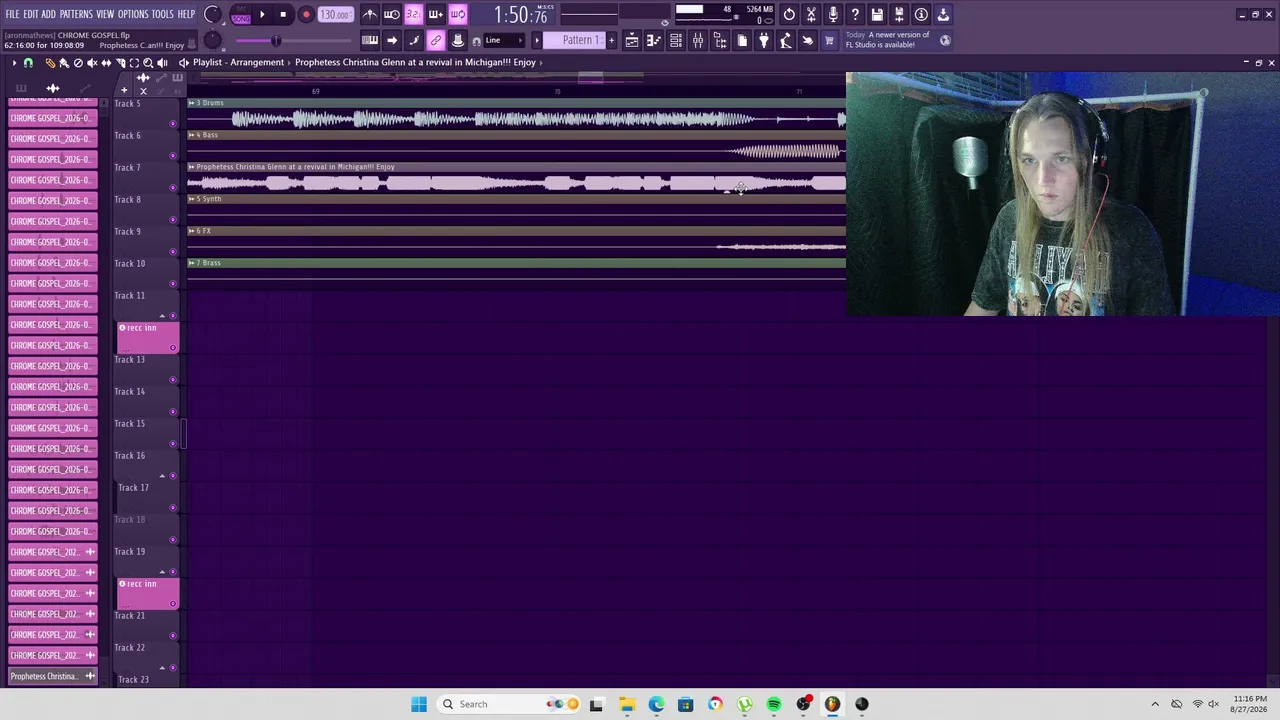This screenshot has height=720, width=1280.
Task: Mute Track 7 using its dot
Action: pos(173,187)
